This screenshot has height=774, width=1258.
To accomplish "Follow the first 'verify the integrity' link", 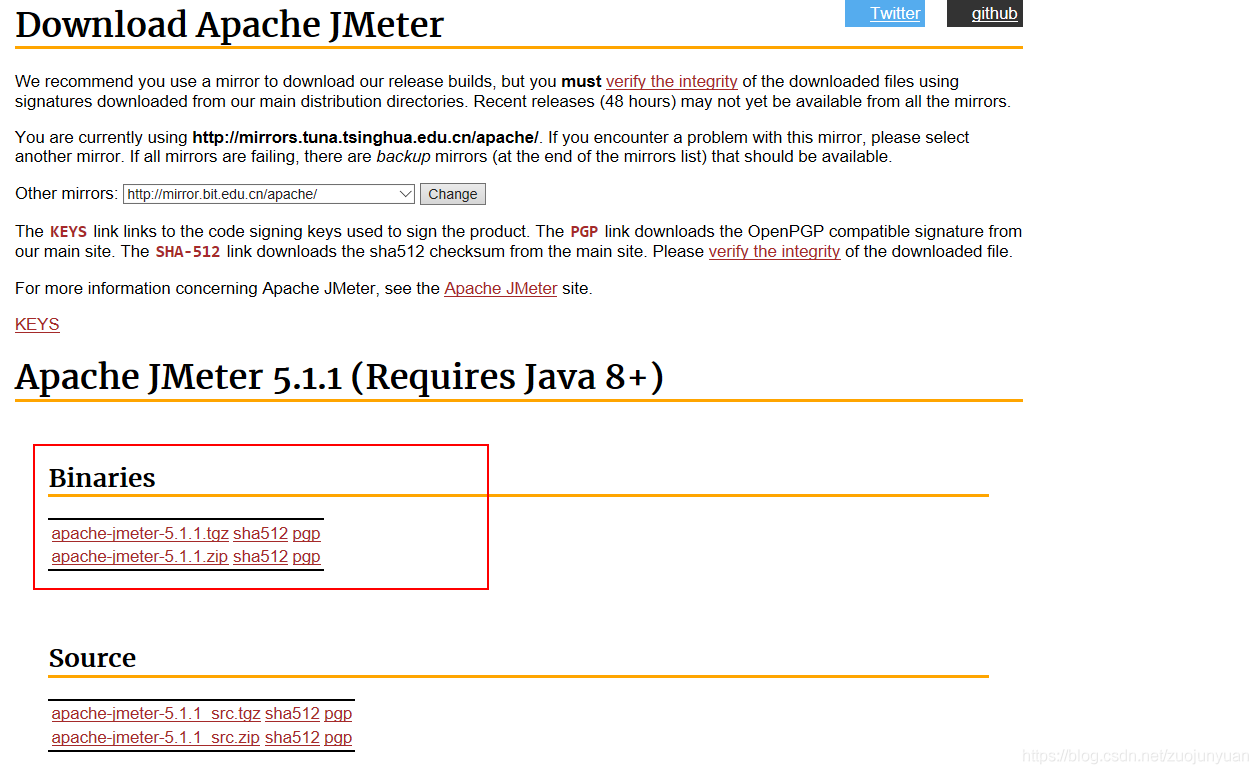I will (x=671, y=81).
